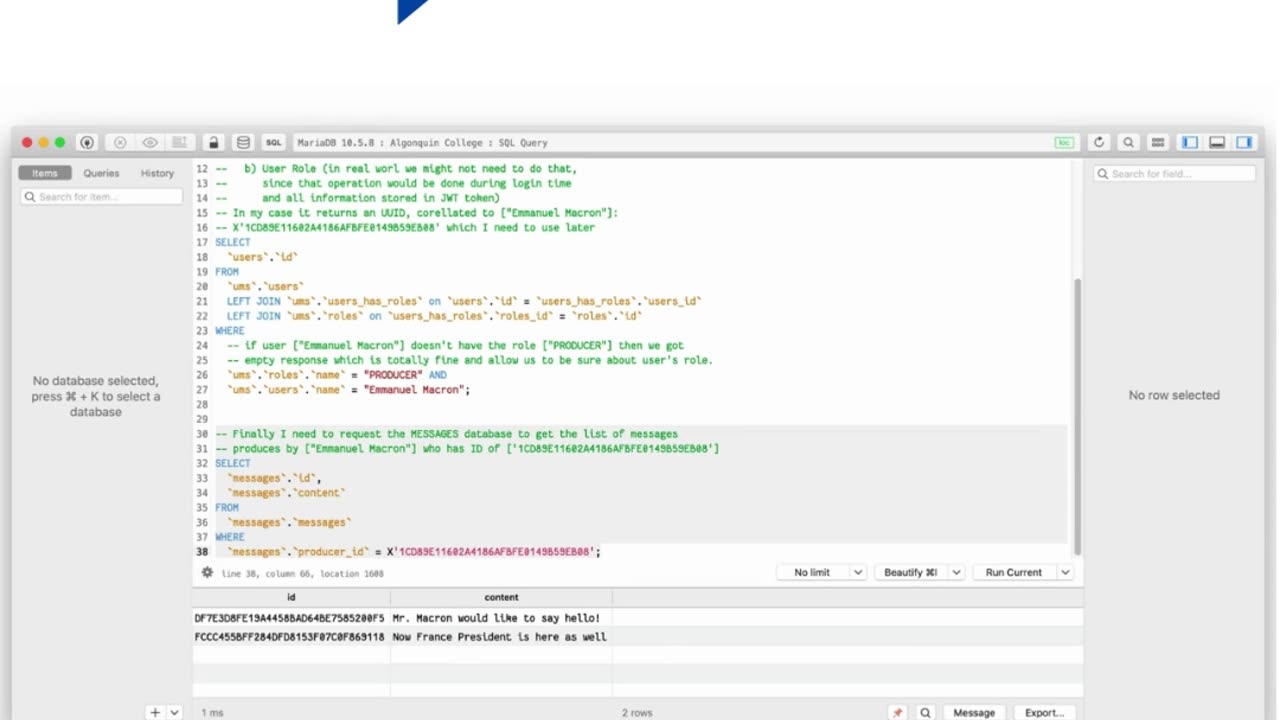This screenshot has height=720, width=1280.
Task: Open the No limit dropdown
Action: [x=823, y=572]
